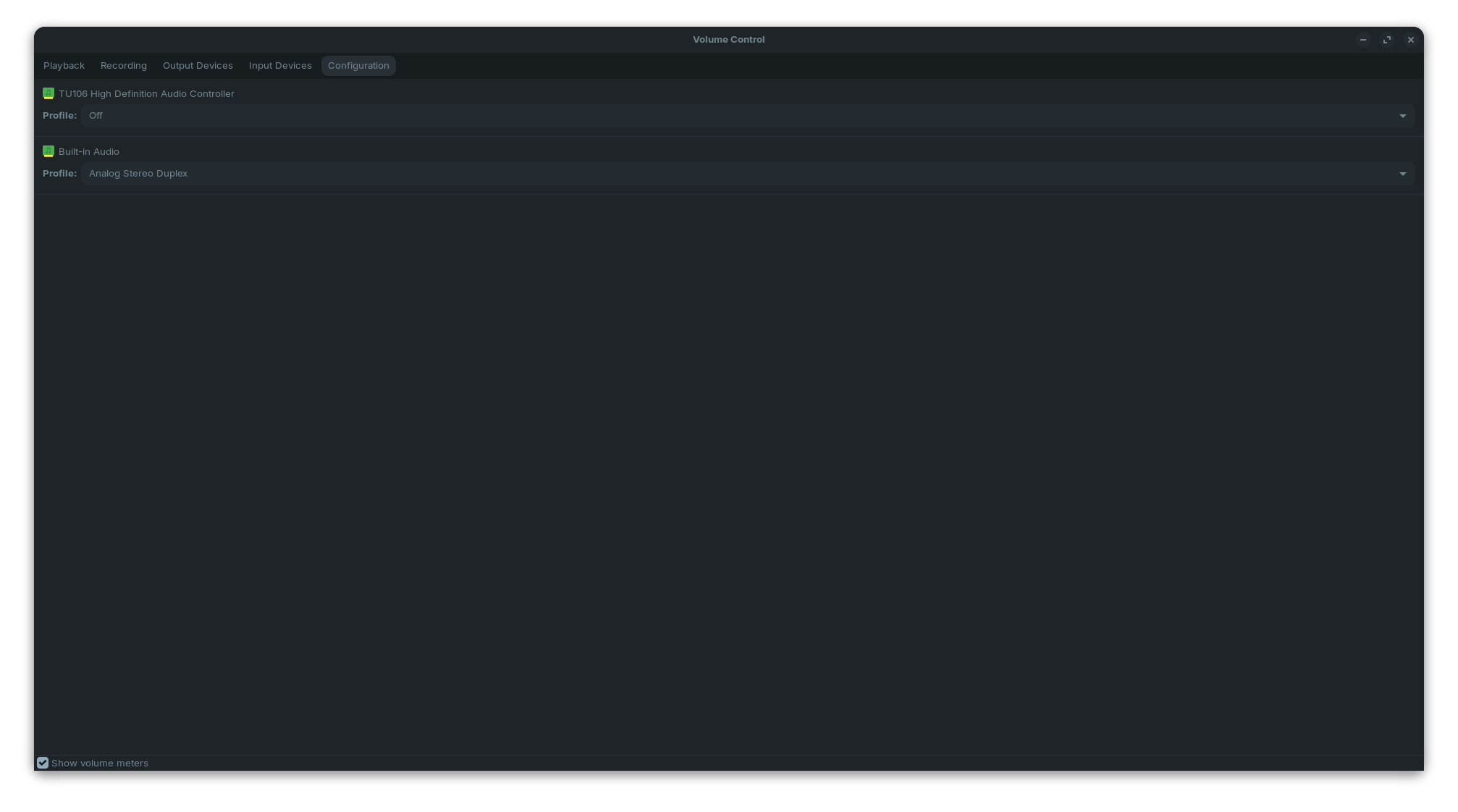The height and width of the screenshot is (812, 1458).
Task: Maximize the Volume Control window
Action: 1386,40
